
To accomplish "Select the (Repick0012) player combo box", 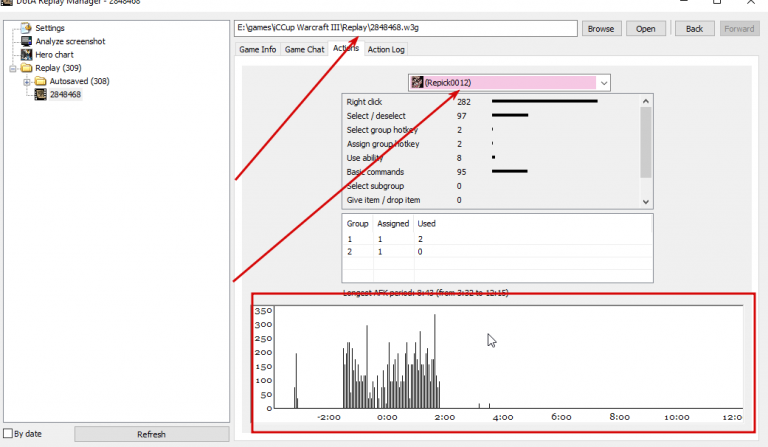I will pos(509,83).
